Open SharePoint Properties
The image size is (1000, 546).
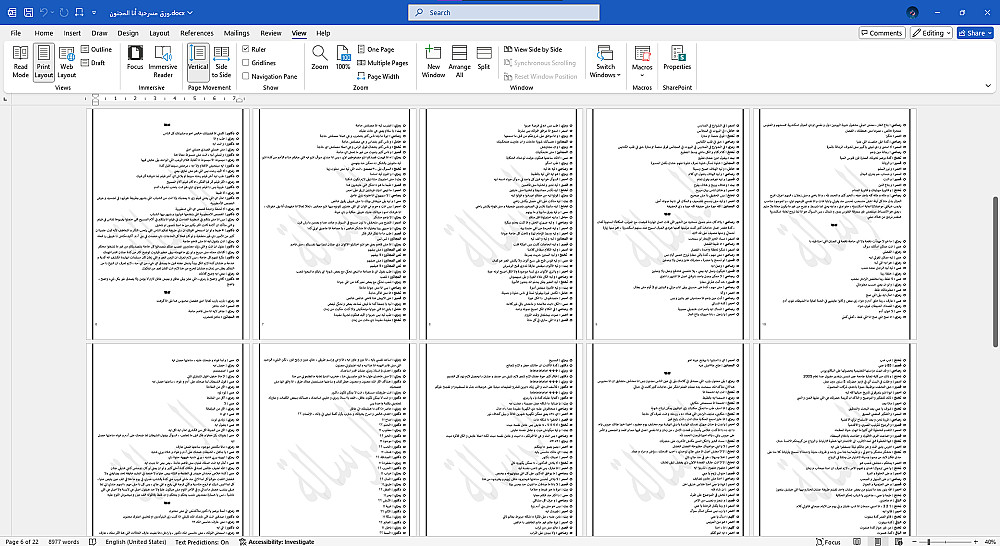coord(677,58)
